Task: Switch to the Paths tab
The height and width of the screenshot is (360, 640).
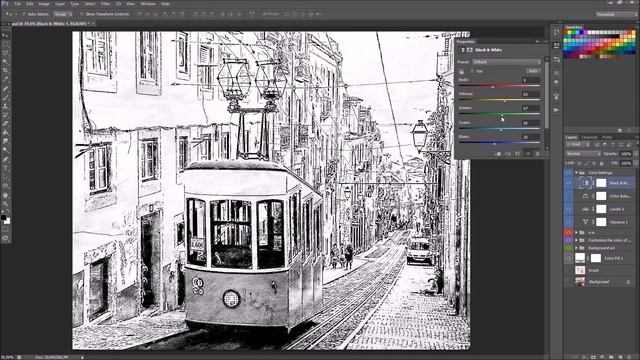Action: click(x=607, y=137)
